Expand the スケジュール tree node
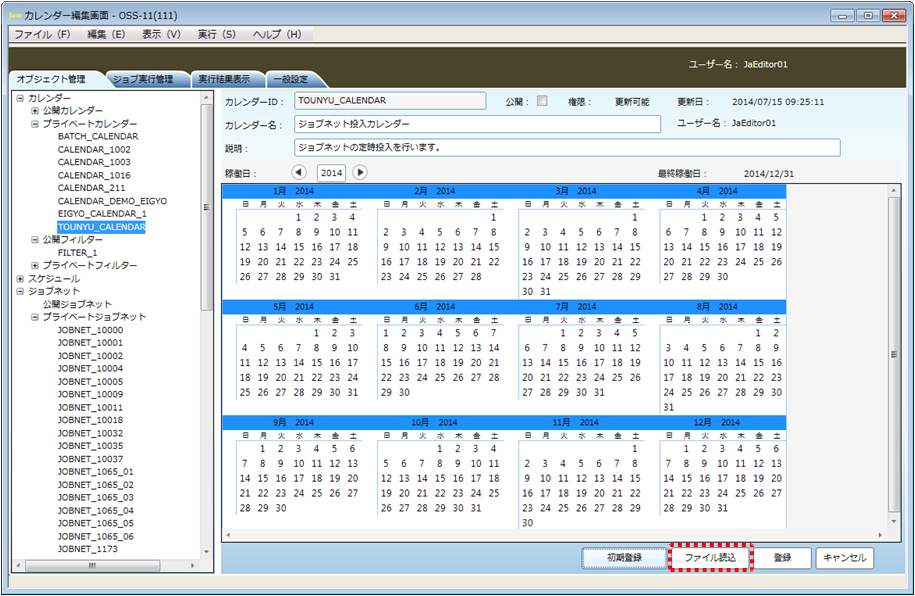 pos(21,279)
